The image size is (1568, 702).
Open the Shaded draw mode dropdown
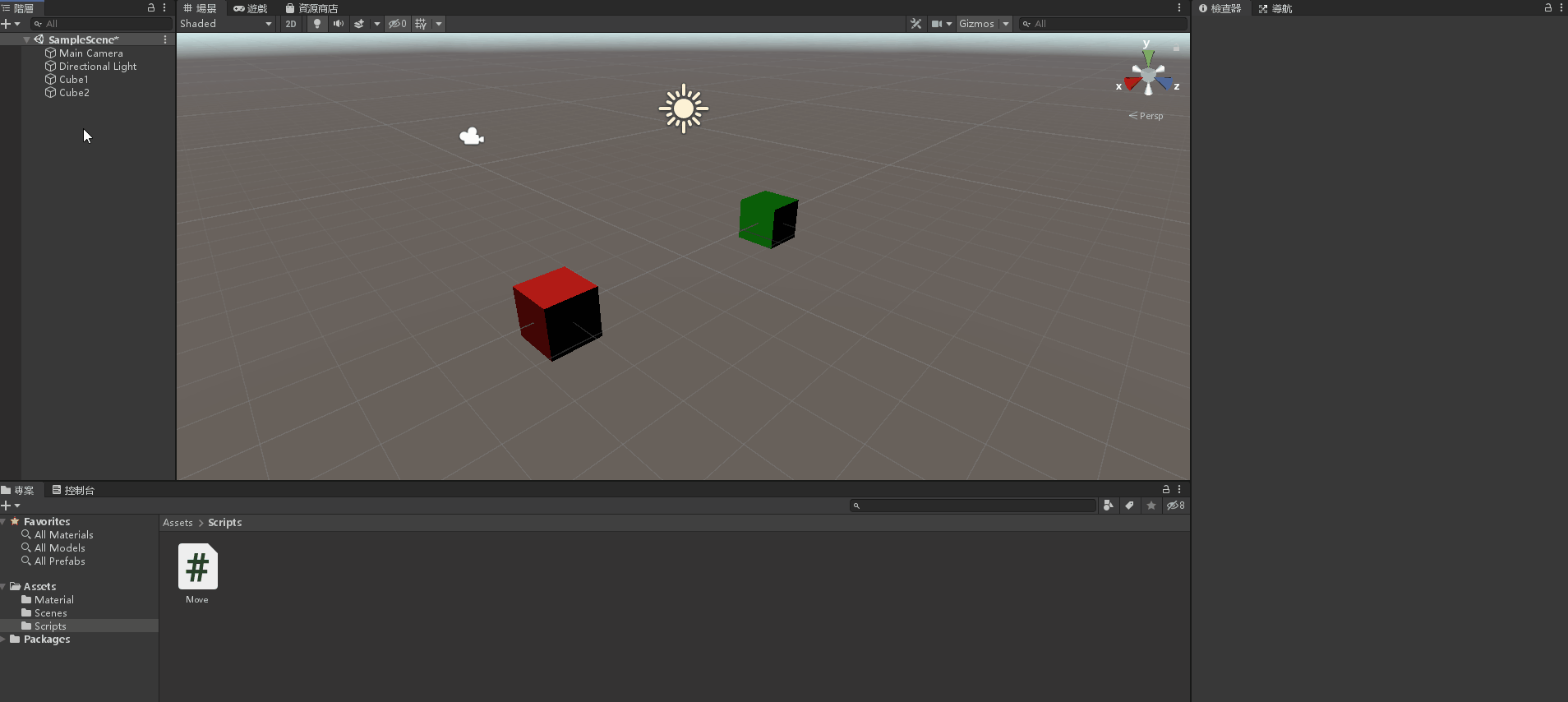click(x=226, y=24)
